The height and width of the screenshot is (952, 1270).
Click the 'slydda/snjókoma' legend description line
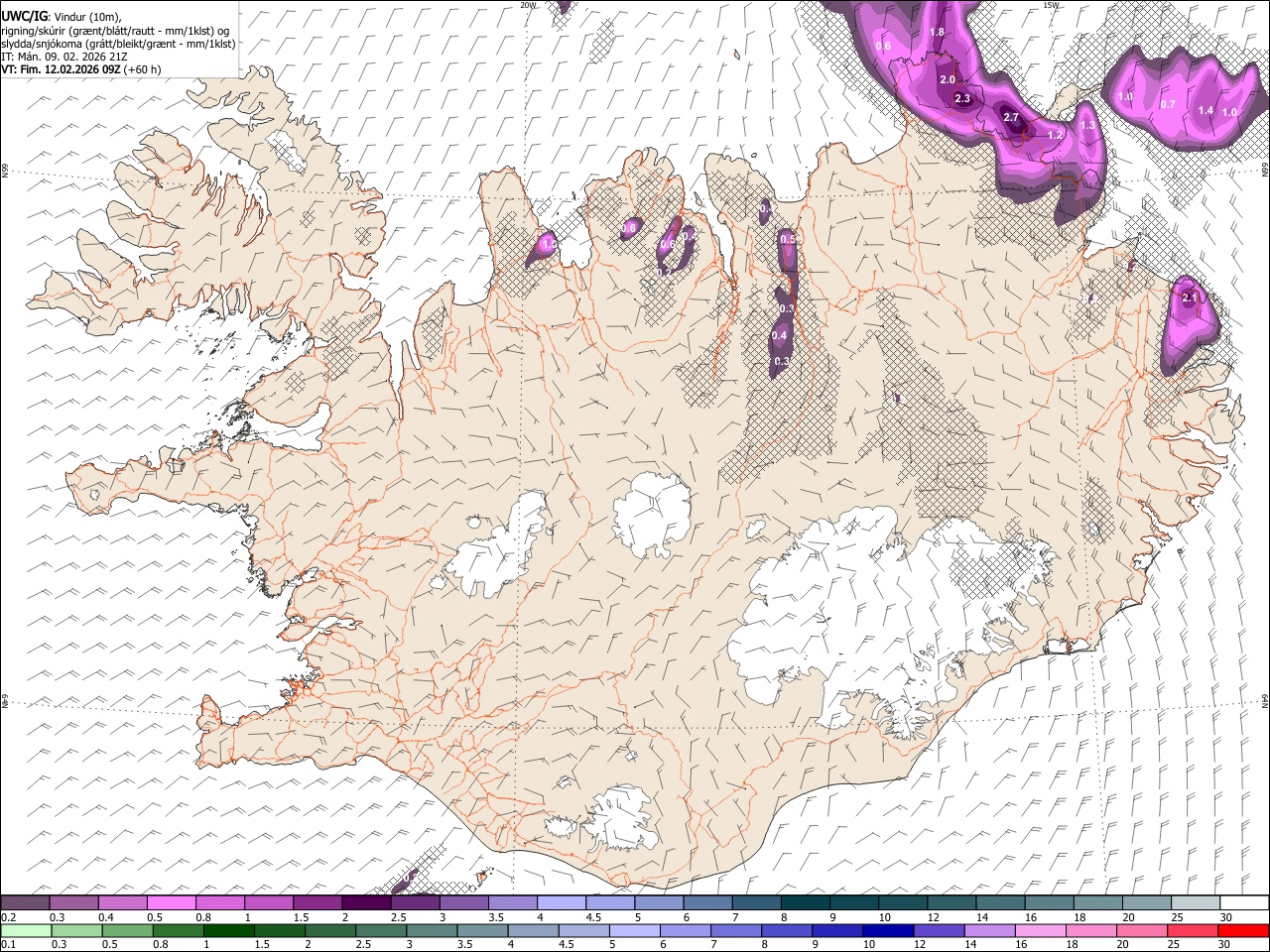pos(119,43)
